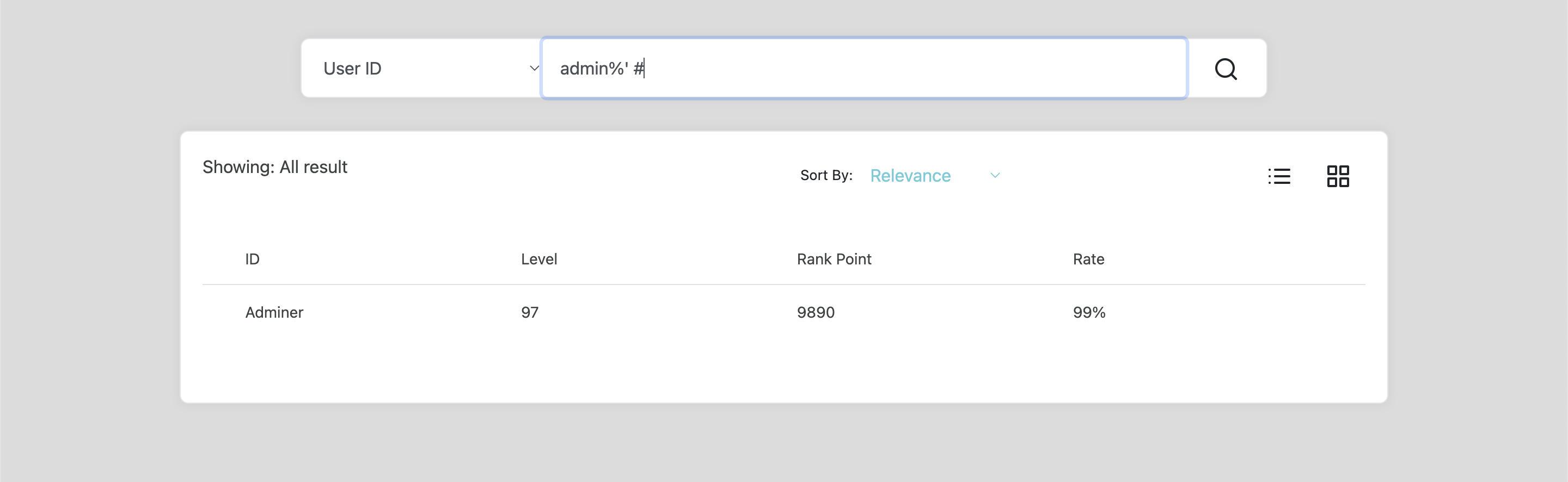Select the rank point value 9890
Image resolution: width=1568 pixels, height=482 pixels.
816,312
